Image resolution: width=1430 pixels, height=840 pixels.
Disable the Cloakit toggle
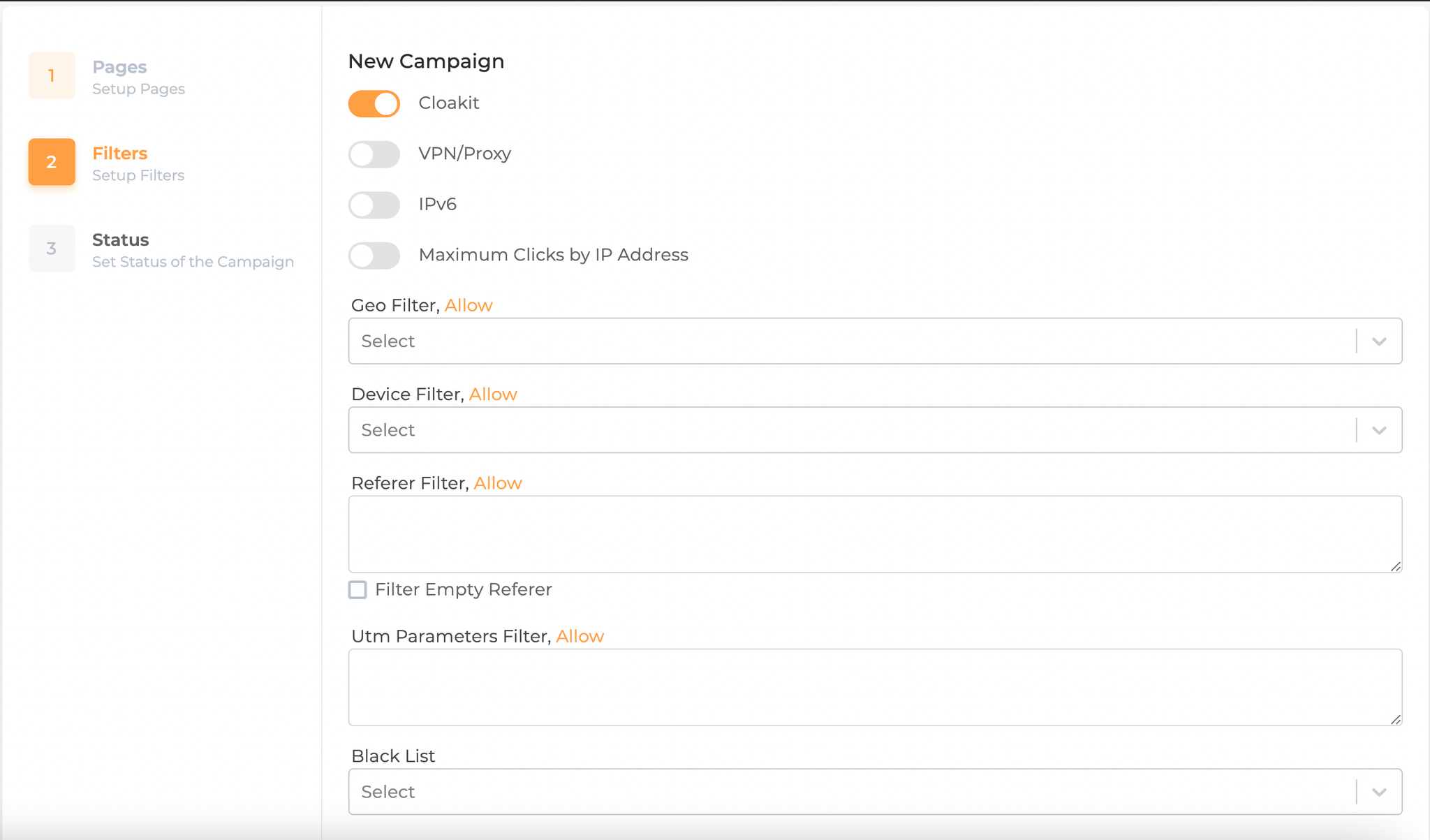click(374, 103)
